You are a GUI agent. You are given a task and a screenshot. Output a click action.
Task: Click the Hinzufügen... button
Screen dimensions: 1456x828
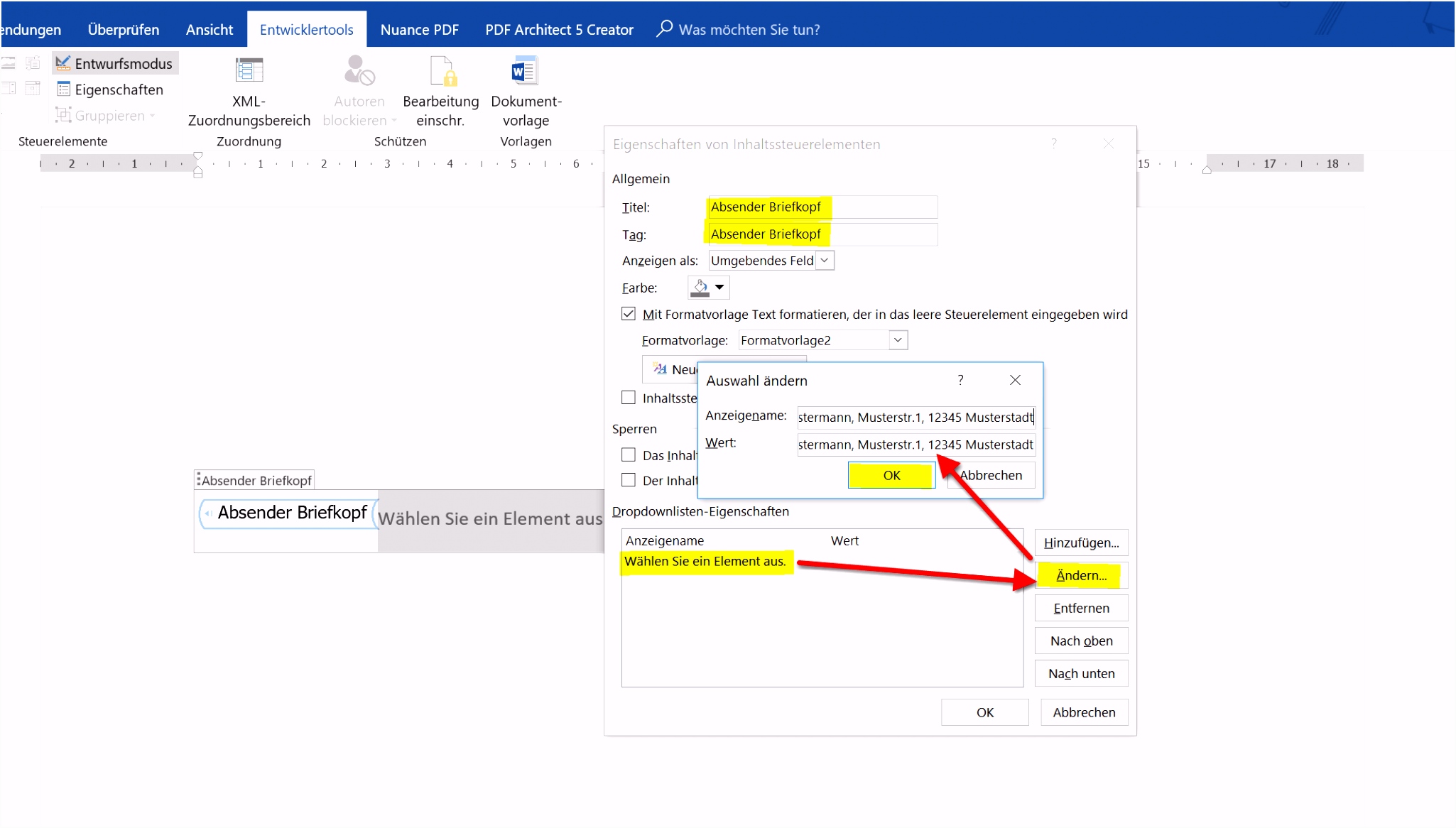click(1081, 543)
